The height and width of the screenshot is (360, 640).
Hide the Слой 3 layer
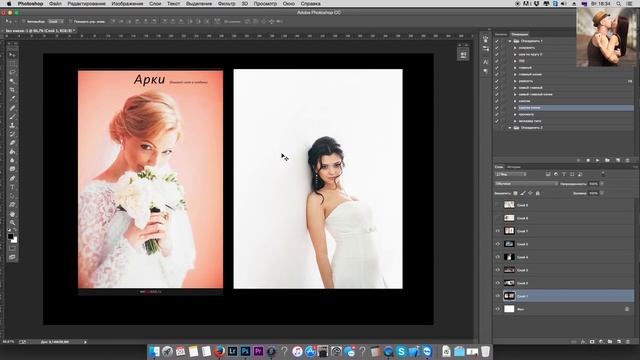[x=498, y=270]
